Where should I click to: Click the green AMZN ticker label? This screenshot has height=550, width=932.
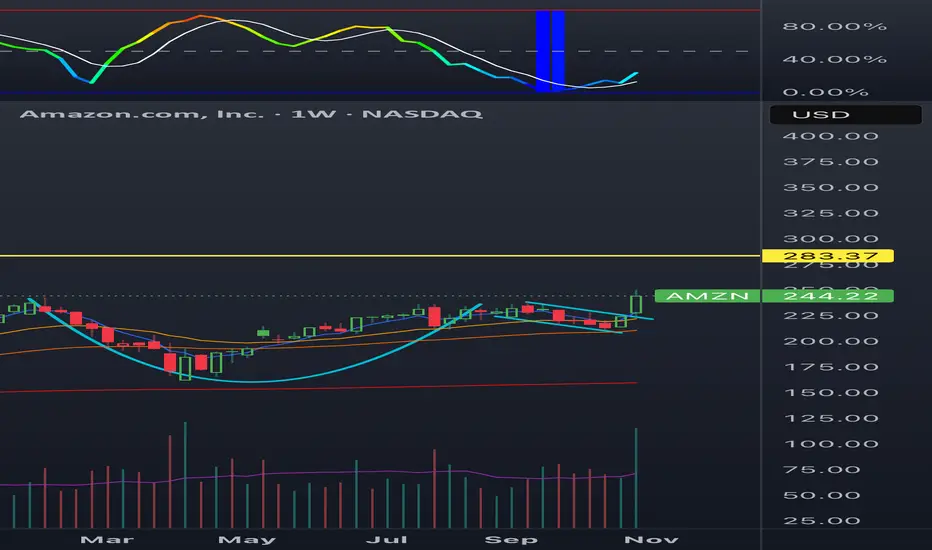pyautogui.click(x=707, y=296)
